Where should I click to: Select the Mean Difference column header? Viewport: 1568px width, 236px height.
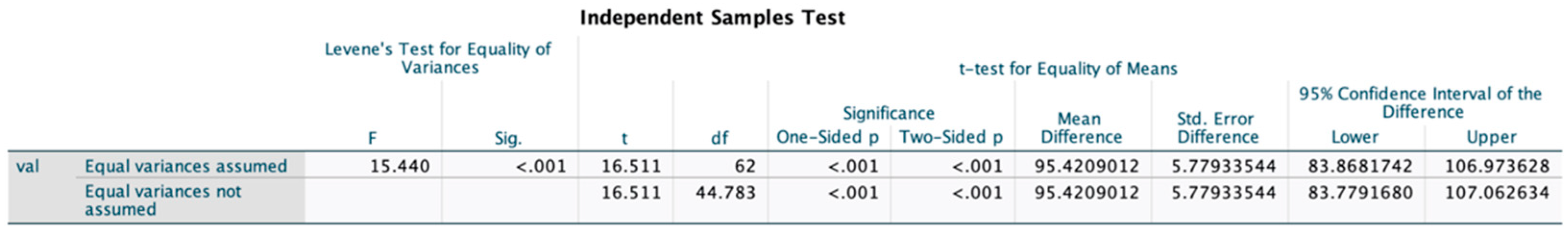pyautogui.click(x=1081, y=127)
